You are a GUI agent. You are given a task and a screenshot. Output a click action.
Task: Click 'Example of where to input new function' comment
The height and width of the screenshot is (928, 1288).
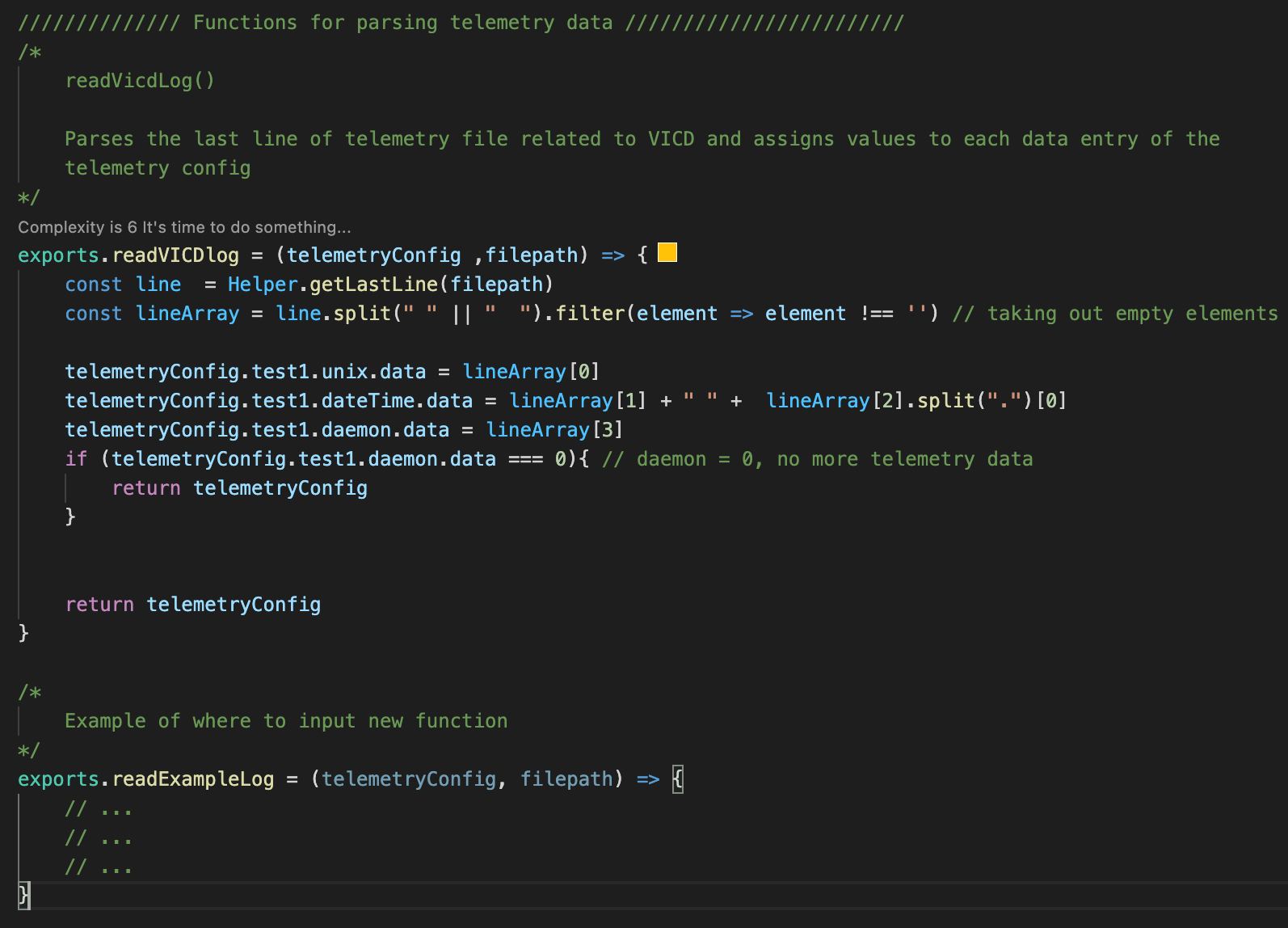(286, 721)
